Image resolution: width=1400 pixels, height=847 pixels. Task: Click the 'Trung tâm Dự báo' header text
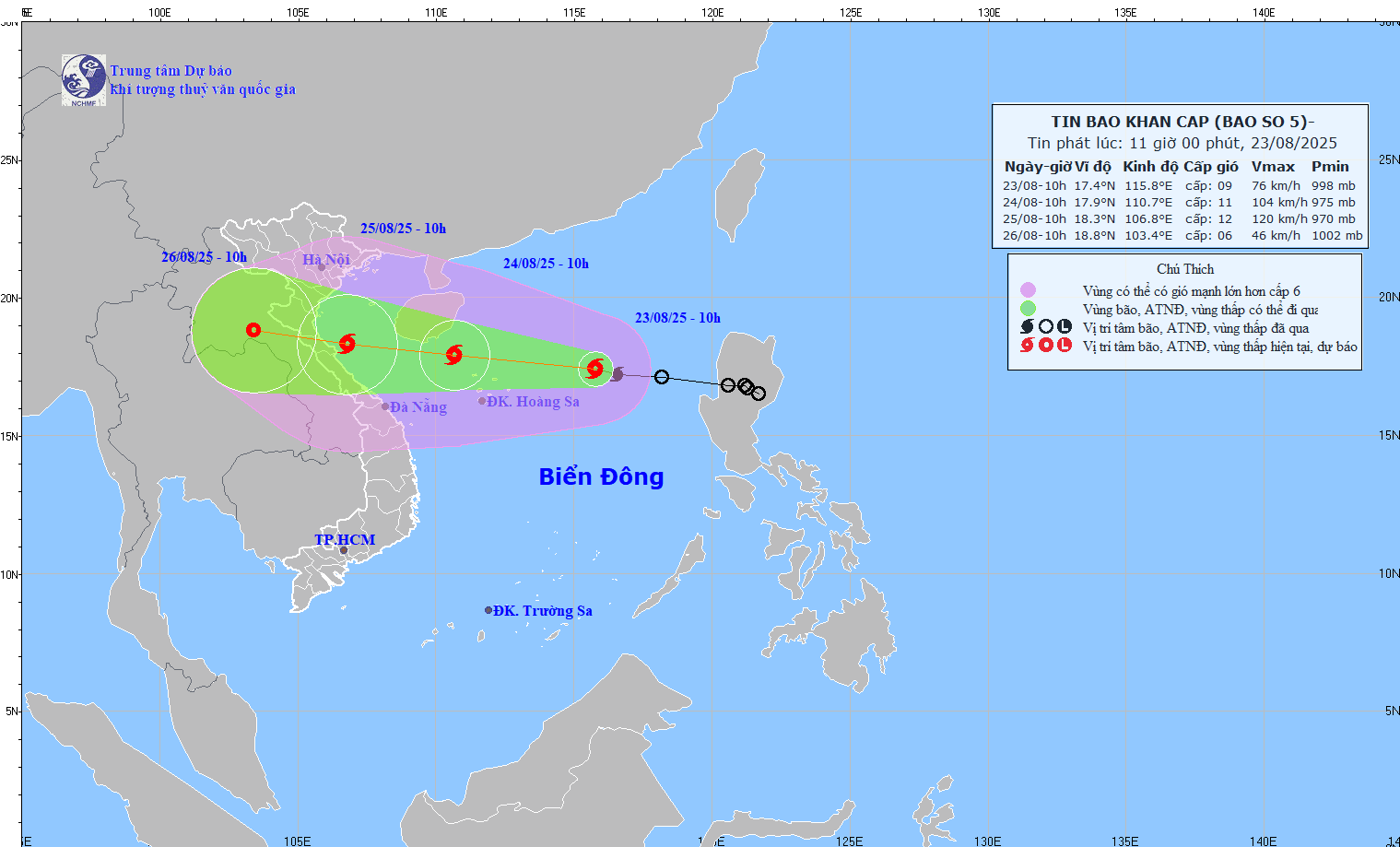pyautogui.click(x=171, y=71)
